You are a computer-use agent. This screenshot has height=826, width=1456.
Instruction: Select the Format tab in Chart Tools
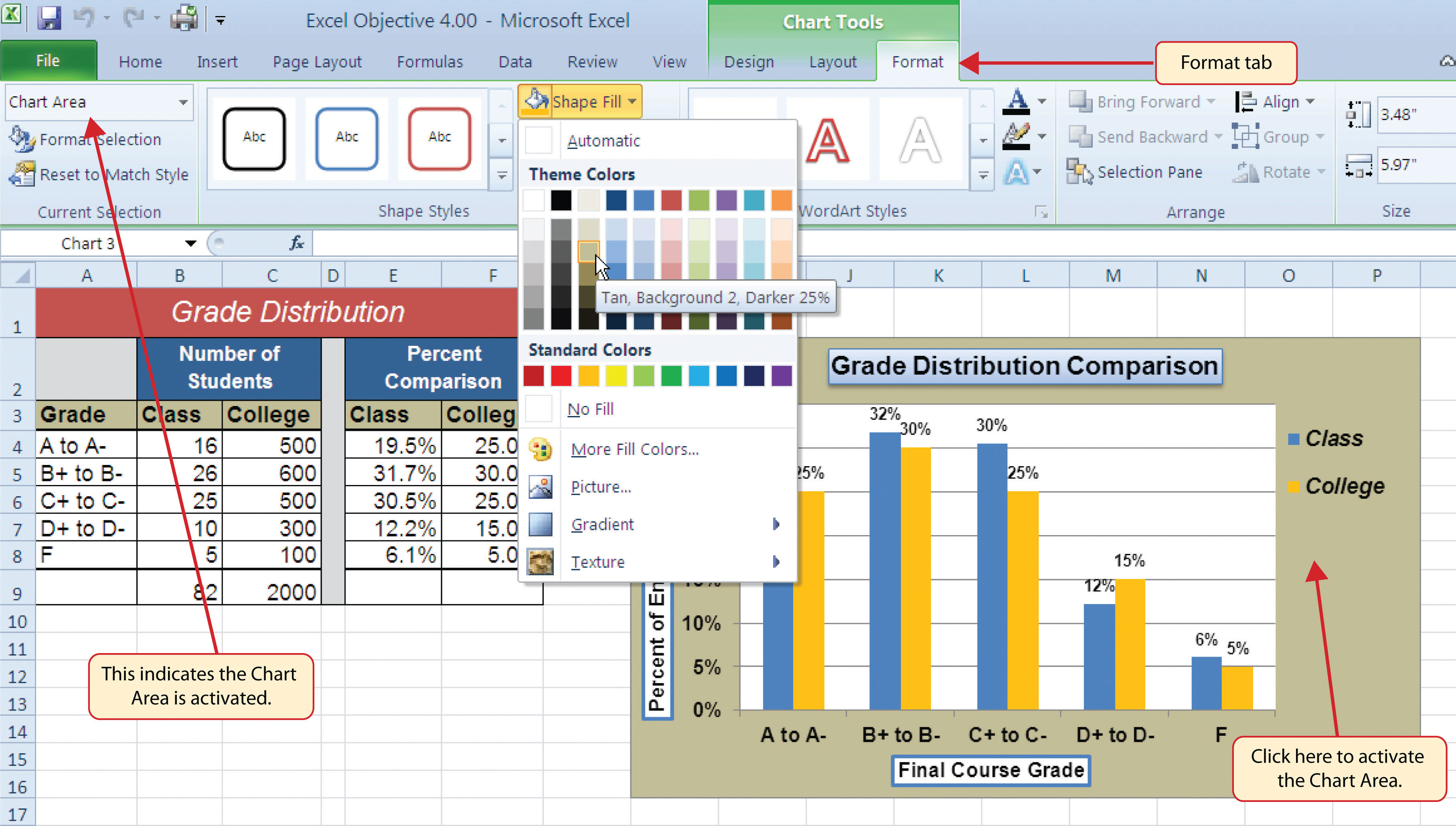(x=916, y=62)
